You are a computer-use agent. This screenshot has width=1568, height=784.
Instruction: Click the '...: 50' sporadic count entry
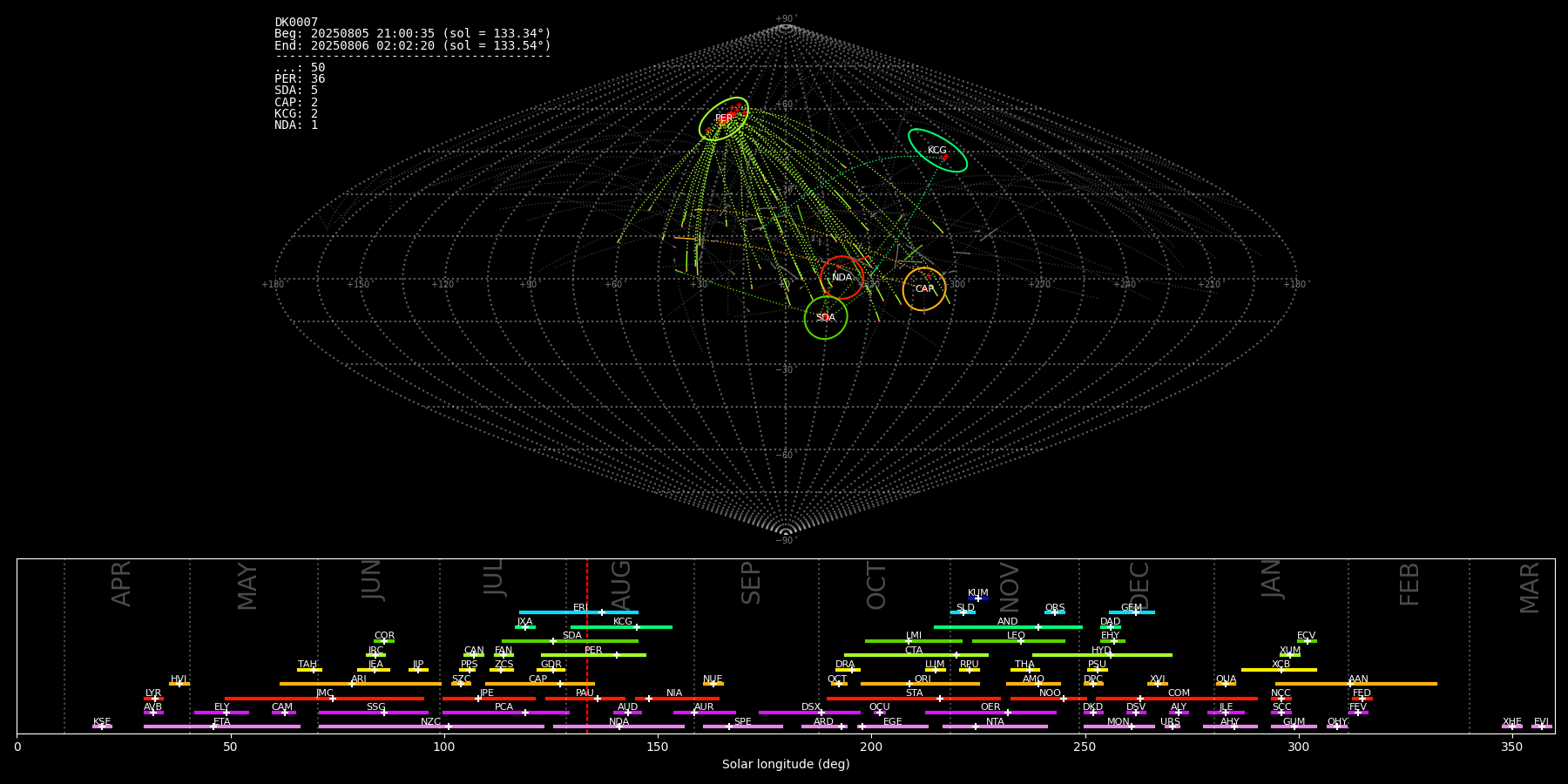pos(300,68)
